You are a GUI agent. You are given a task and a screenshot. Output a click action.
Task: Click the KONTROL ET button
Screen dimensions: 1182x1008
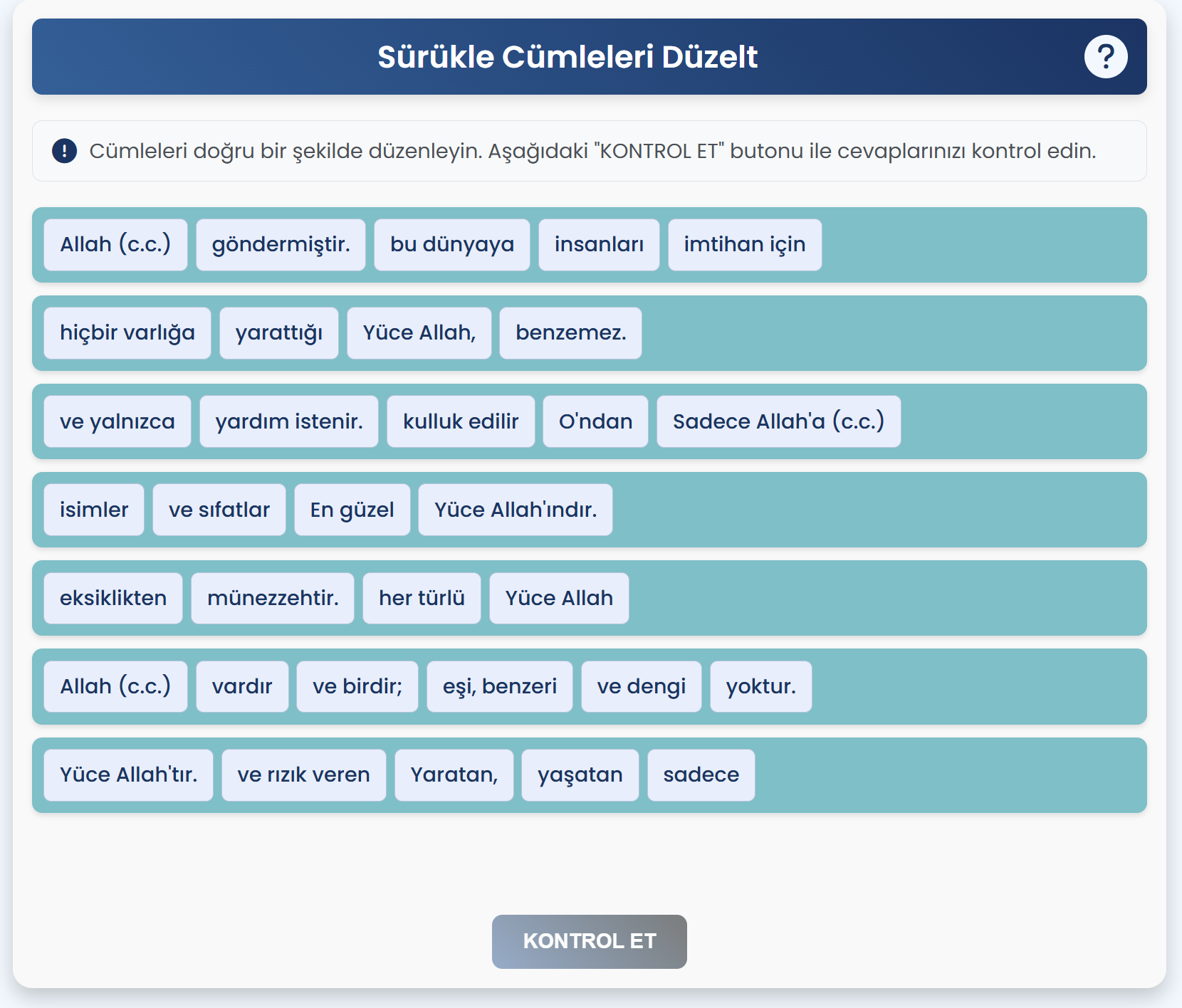[x=589, y=941]
